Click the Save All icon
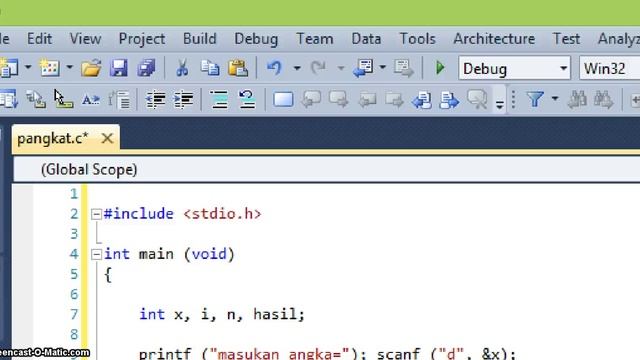Viewport: 640px width, 360px height. (x=146, y=68)
